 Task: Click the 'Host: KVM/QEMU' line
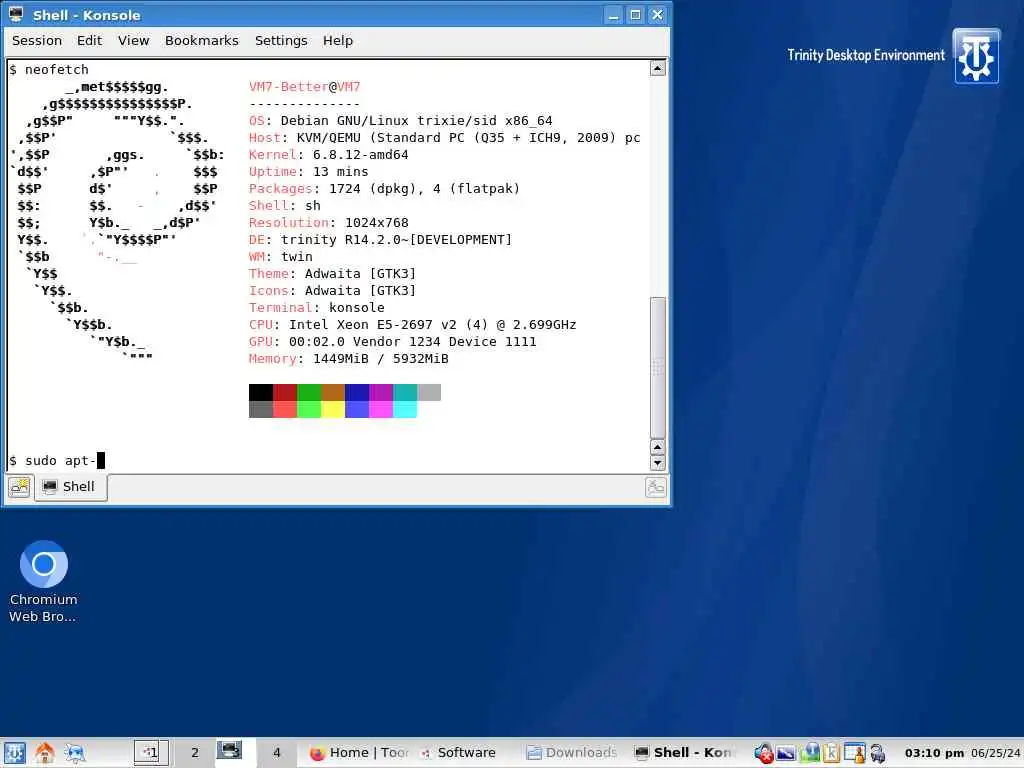444,137
